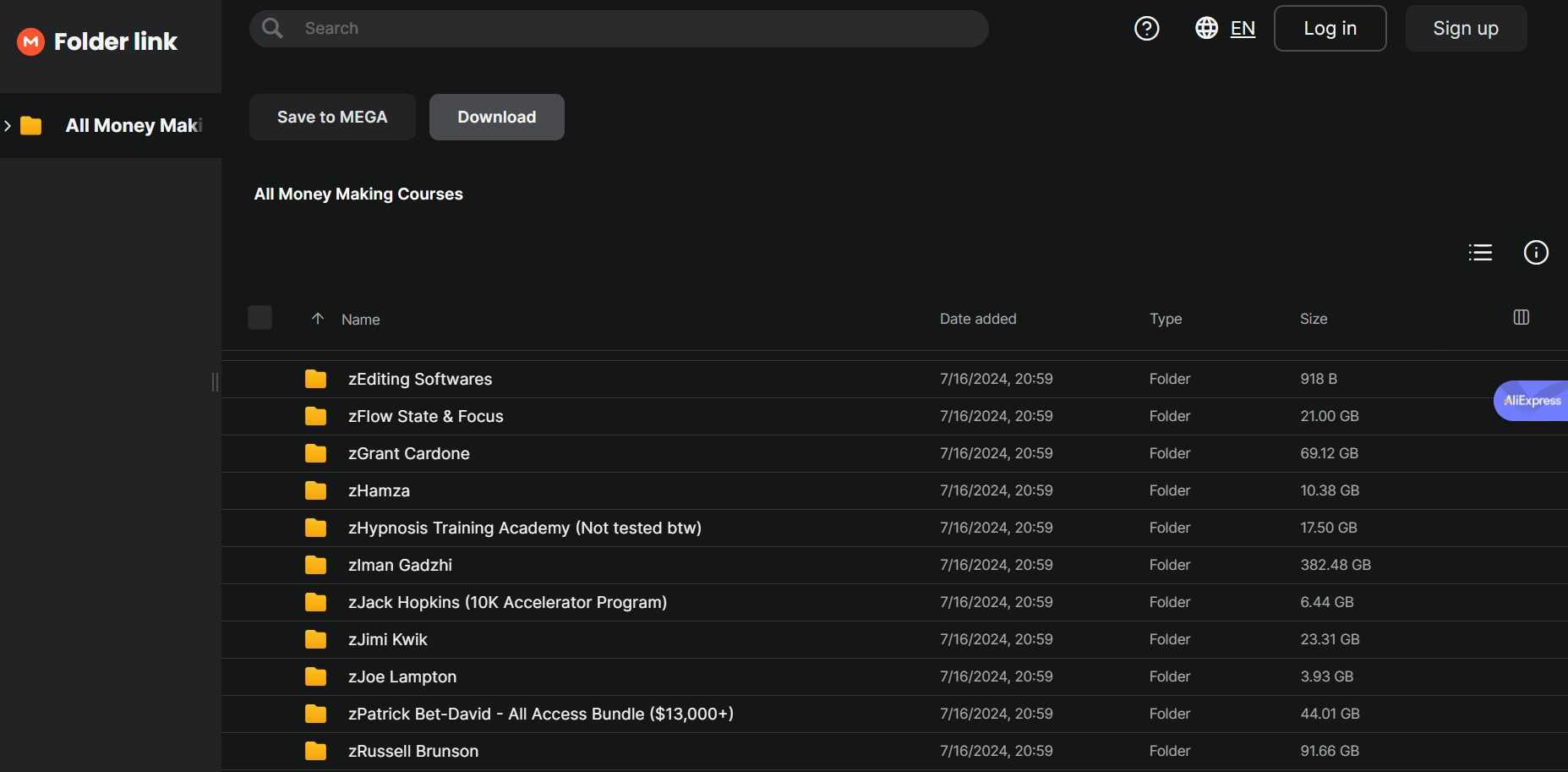Select the zIman Gadzhi folder name
The width and height of the screenshot is (1568, 772).
coord(400,565)
